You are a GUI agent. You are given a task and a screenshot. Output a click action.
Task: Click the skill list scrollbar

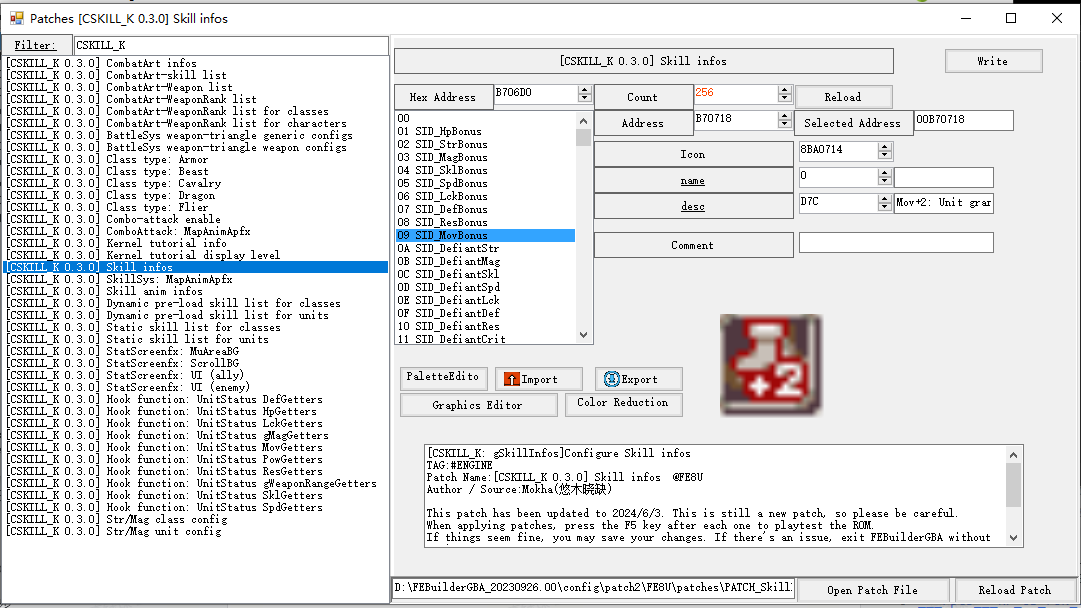click(x=584, y=230)
